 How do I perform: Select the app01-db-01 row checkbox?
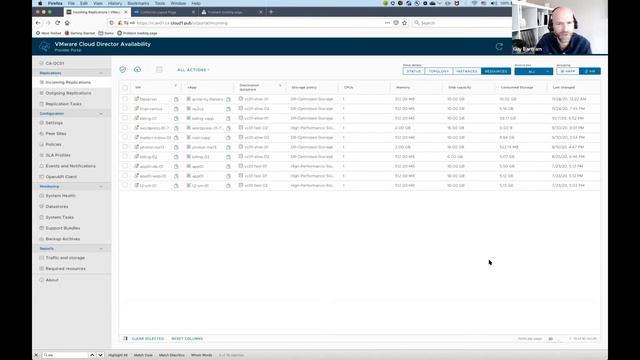pos(125,166)
